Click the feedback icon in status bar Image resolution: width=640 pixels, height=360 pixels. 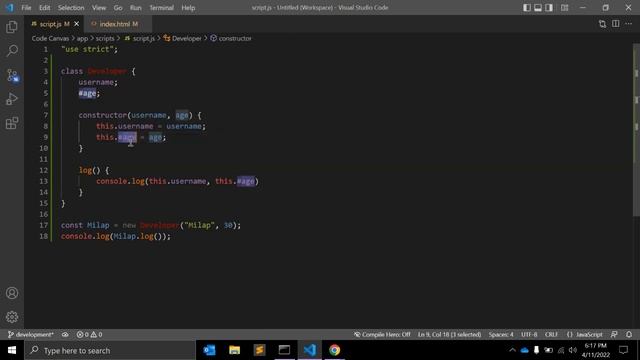614,334
